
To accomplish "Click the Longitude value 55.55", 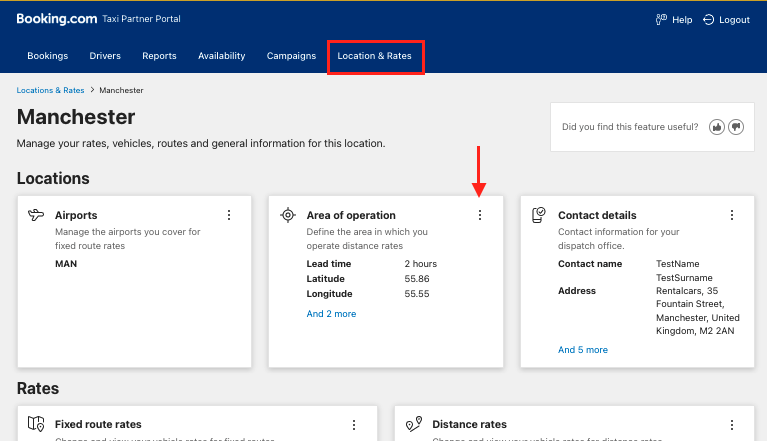I will [x=417, y=294].
